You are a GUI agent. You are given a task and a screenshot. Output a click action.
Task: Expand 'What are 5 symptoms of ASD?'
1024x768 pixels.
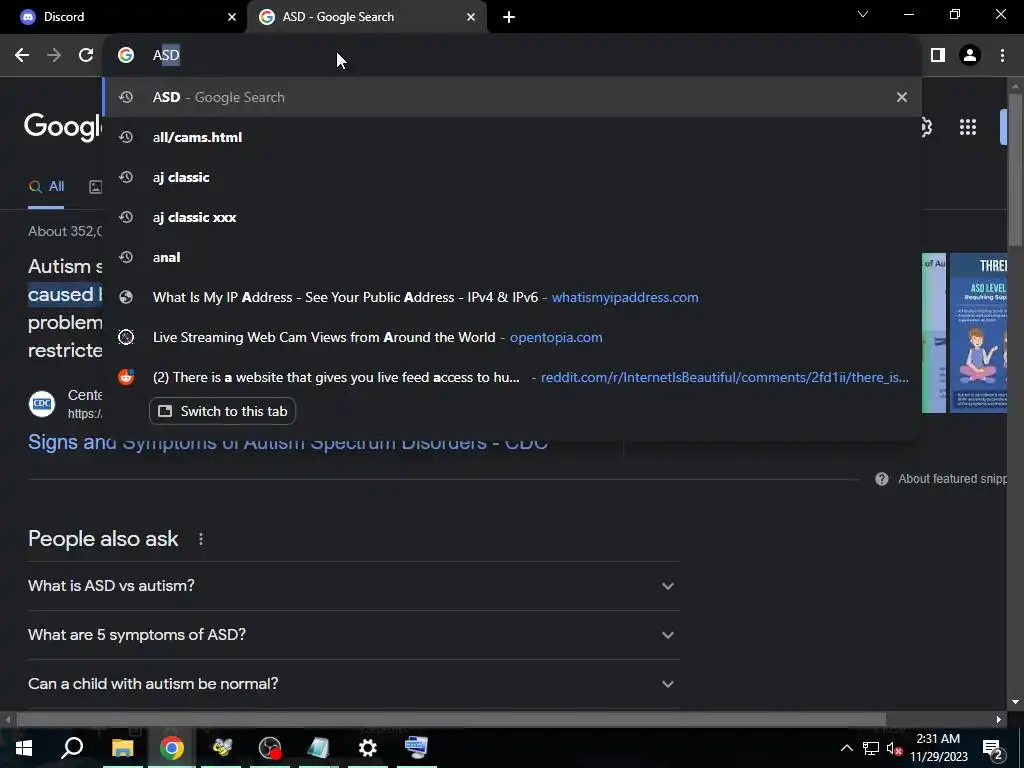pyautogui.click(x=354, y=635)
